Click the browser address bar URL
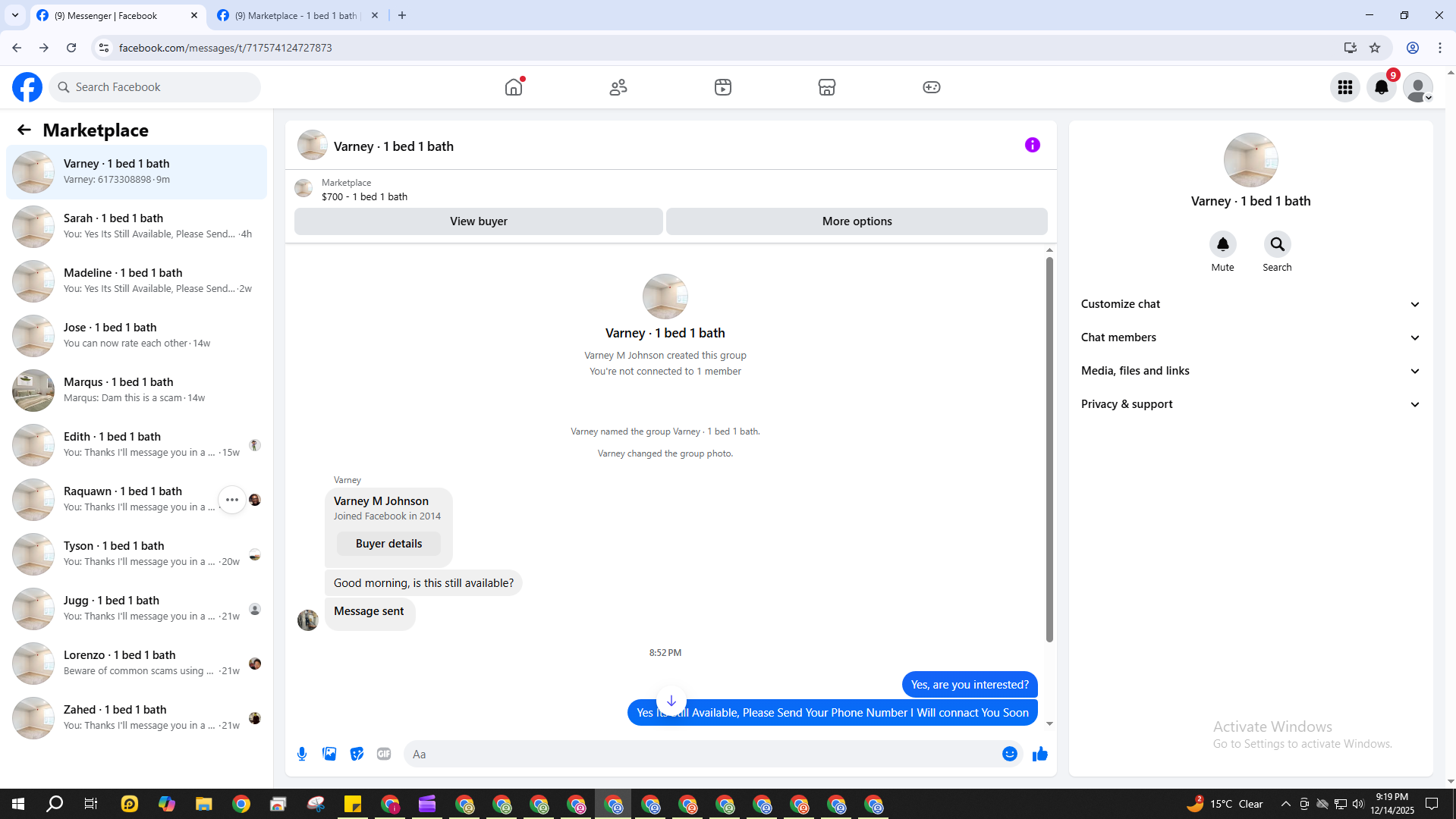1456x819 pixels. point(225,48)
